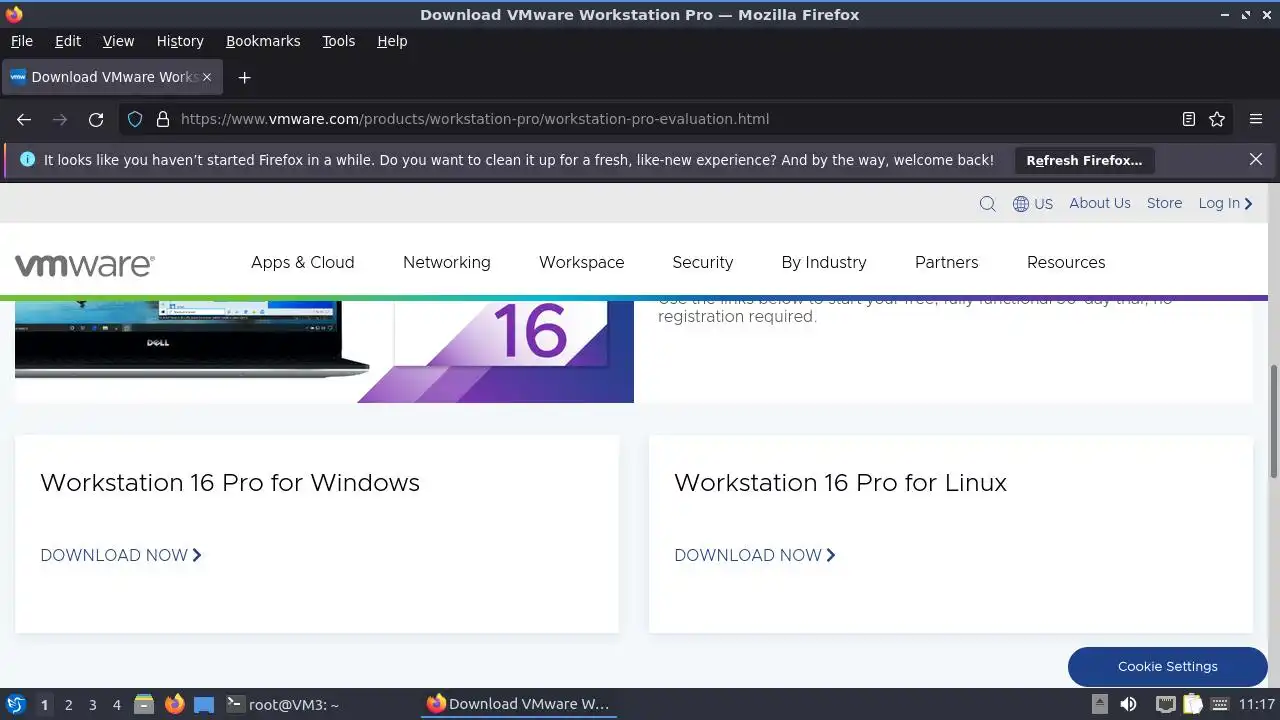This screenshot has height=720, width=1280.
Task: Open the Workspace navigation menu
Action: (x=581, y=262)
